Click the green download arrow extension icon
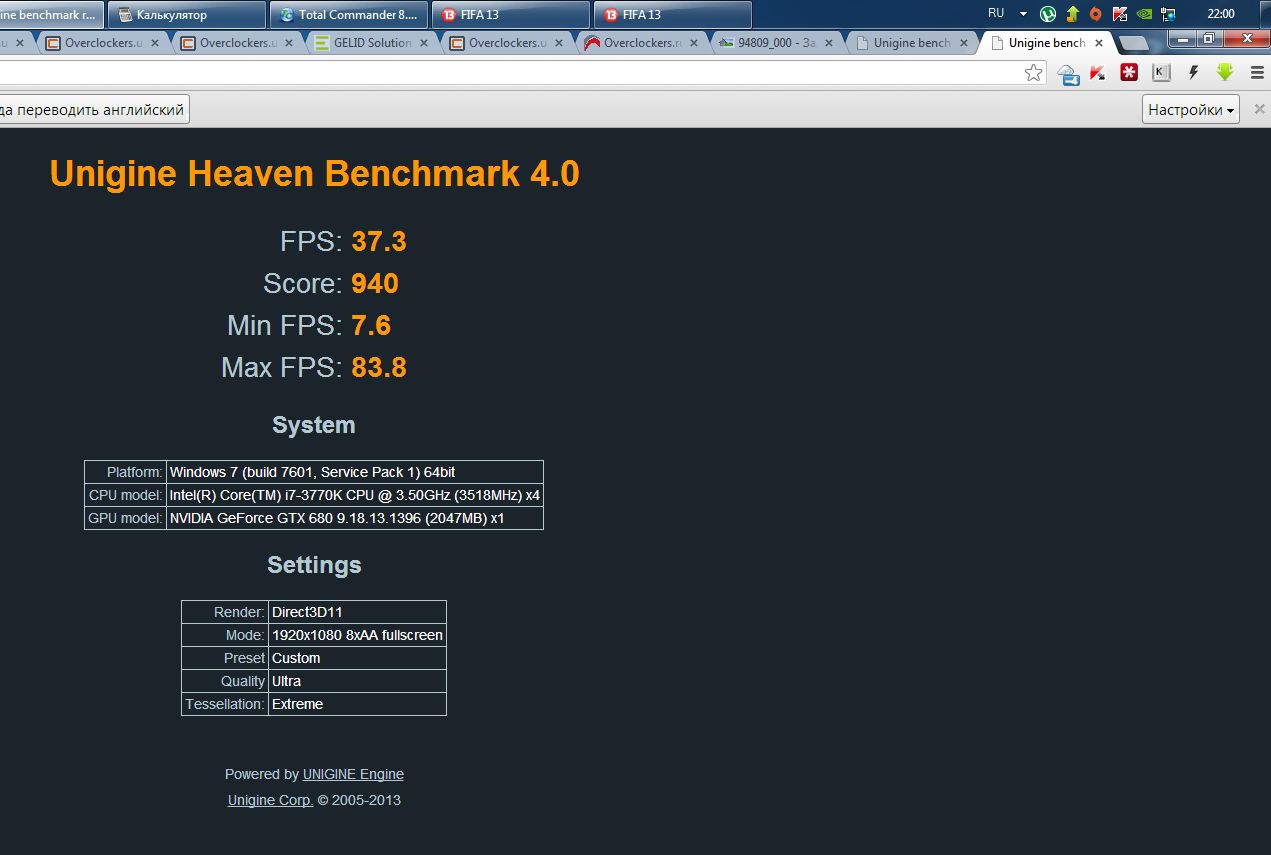This screenshot has width=1271, height=855. [1225, 72]
